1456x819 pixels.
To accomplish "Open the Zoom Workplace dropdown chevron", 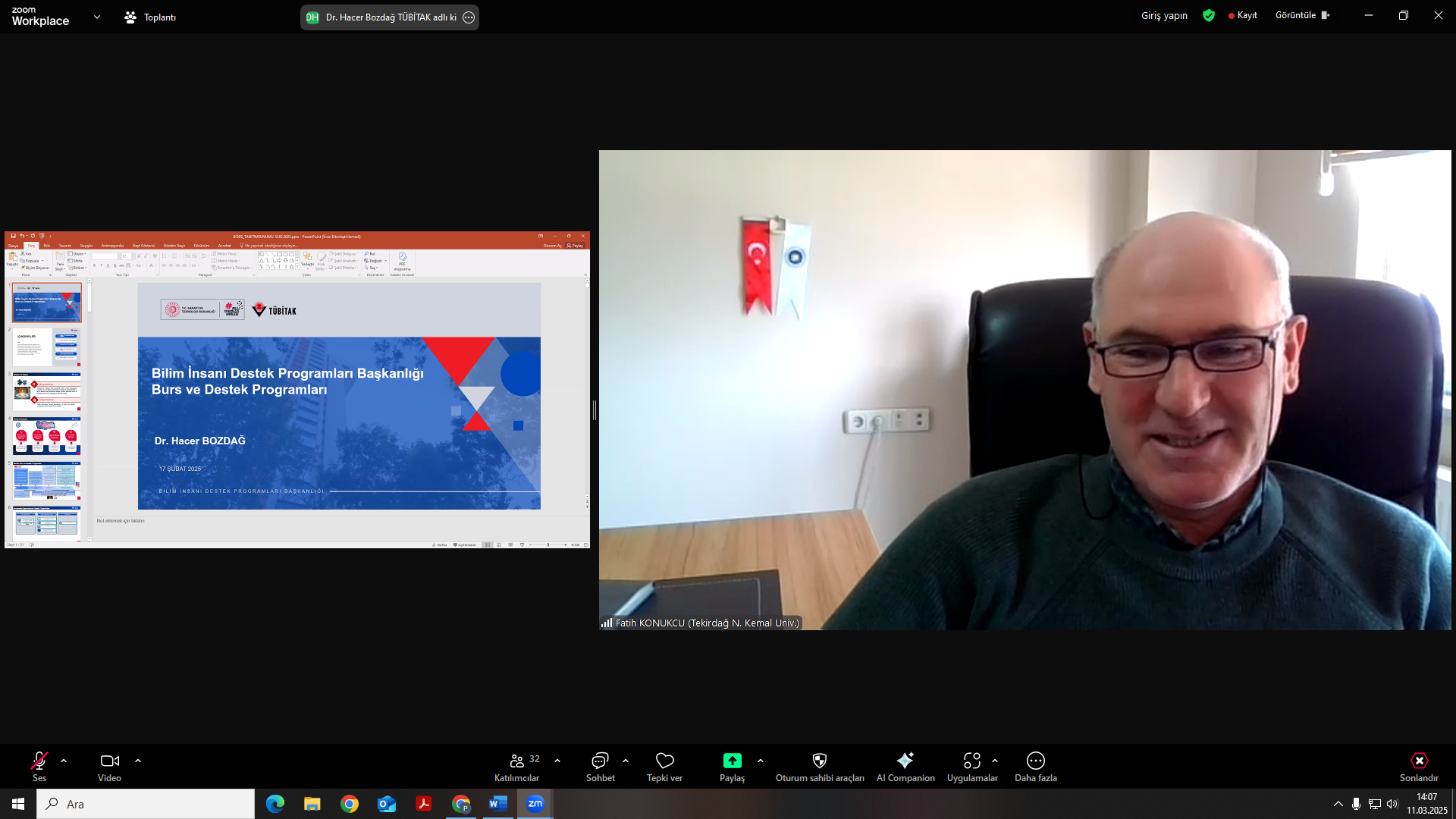I will (x=97, y=17).
